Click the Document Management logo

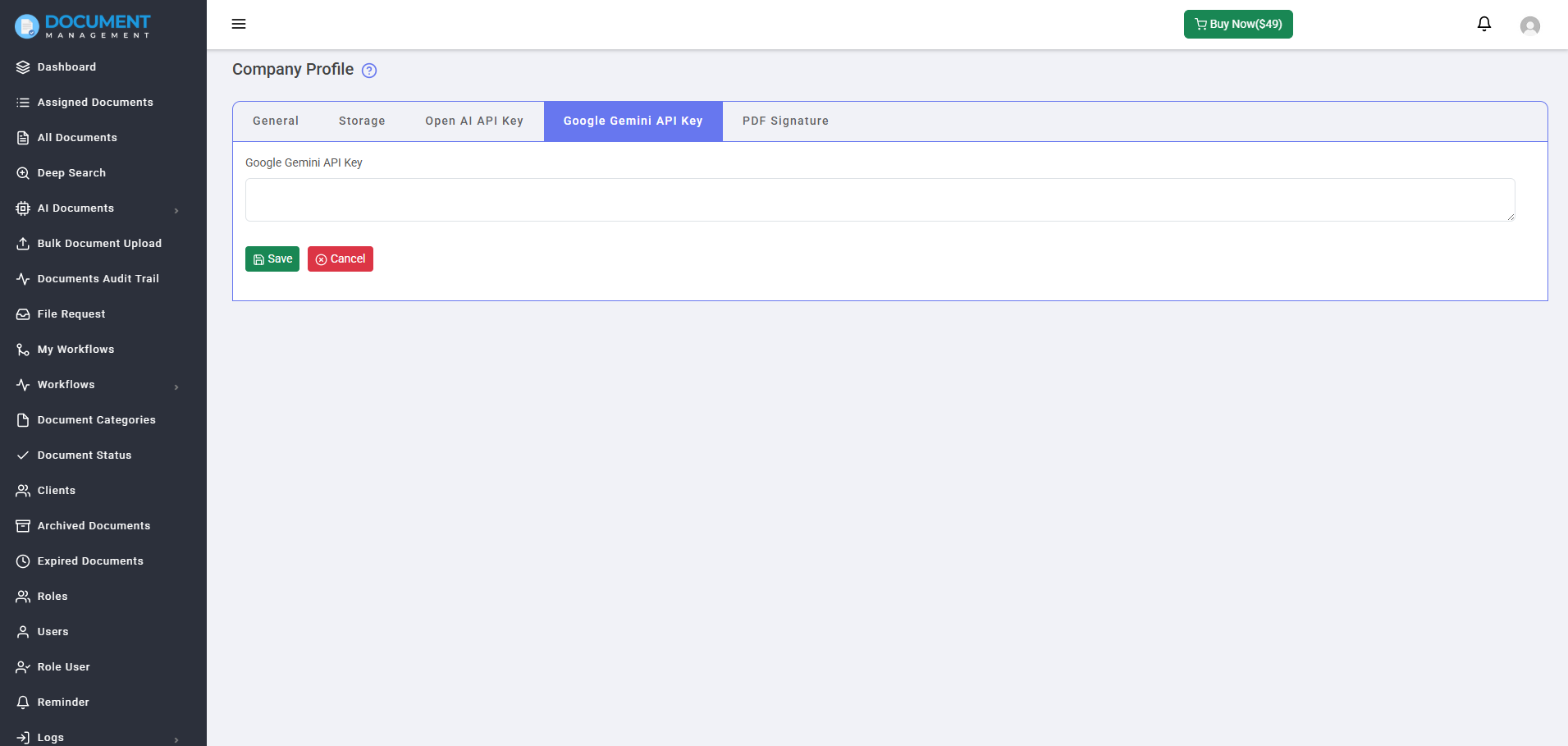(83, 25)
